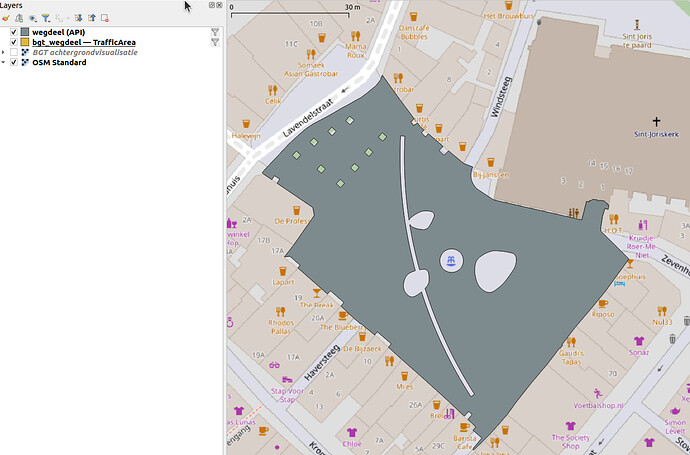This screenshot has height=455, width=690.
Task: Enable the BGT achtergrondvisualisatie layer checkbox
Action: (x=13, y=52)
